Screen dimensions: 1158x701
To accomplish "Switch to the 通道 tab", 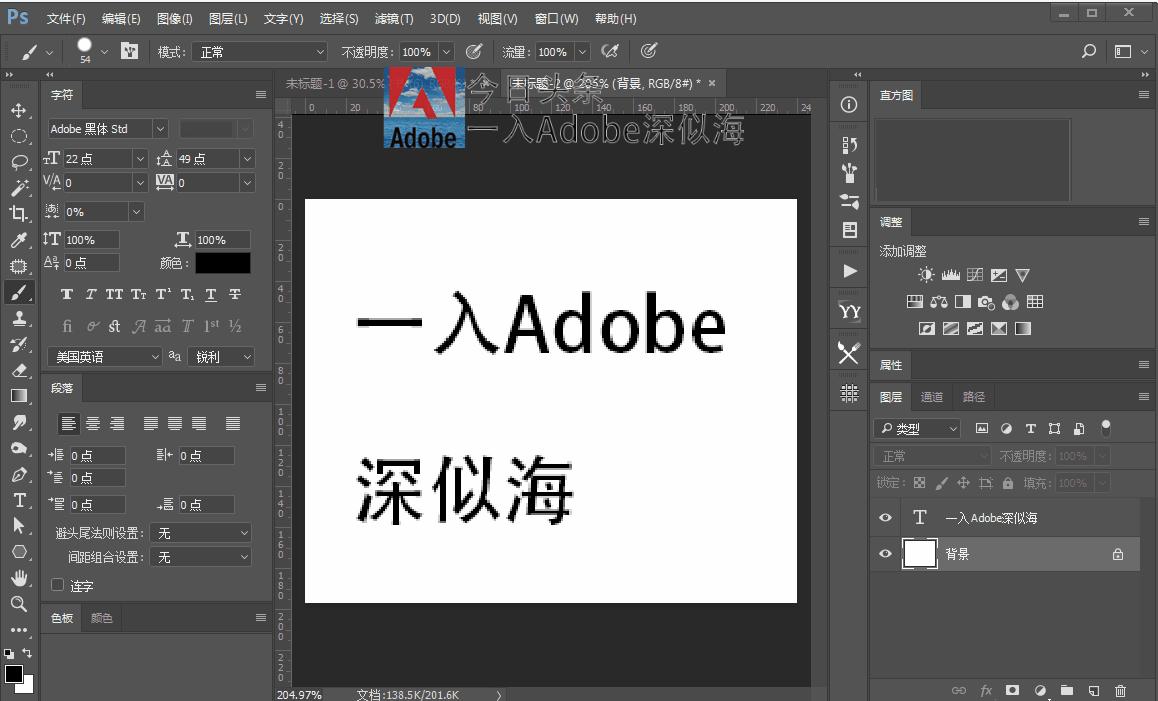I will [x=932, y=396].
